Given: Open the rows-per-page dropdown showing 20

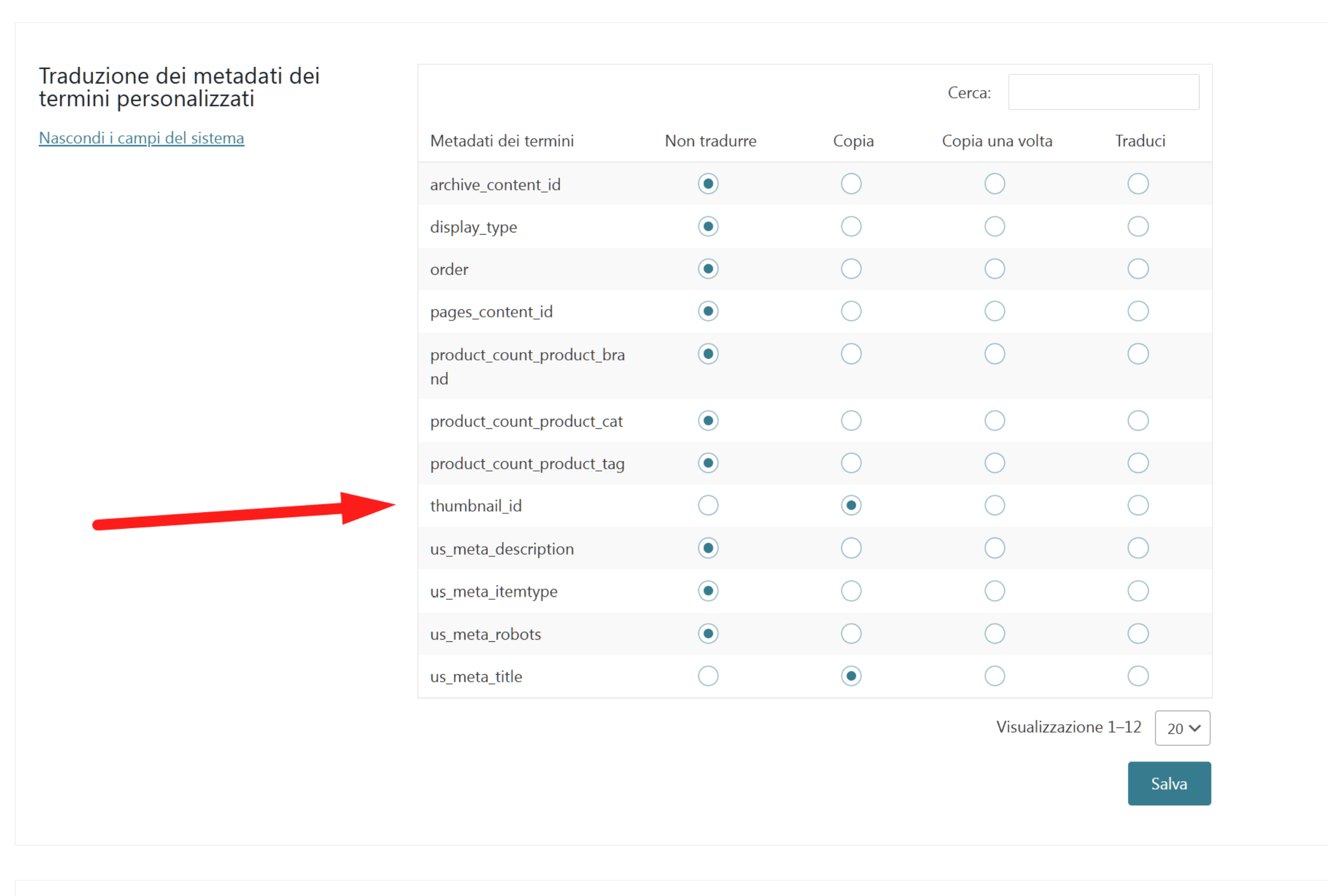Looking at the screenshot, I should (1182, 728).
